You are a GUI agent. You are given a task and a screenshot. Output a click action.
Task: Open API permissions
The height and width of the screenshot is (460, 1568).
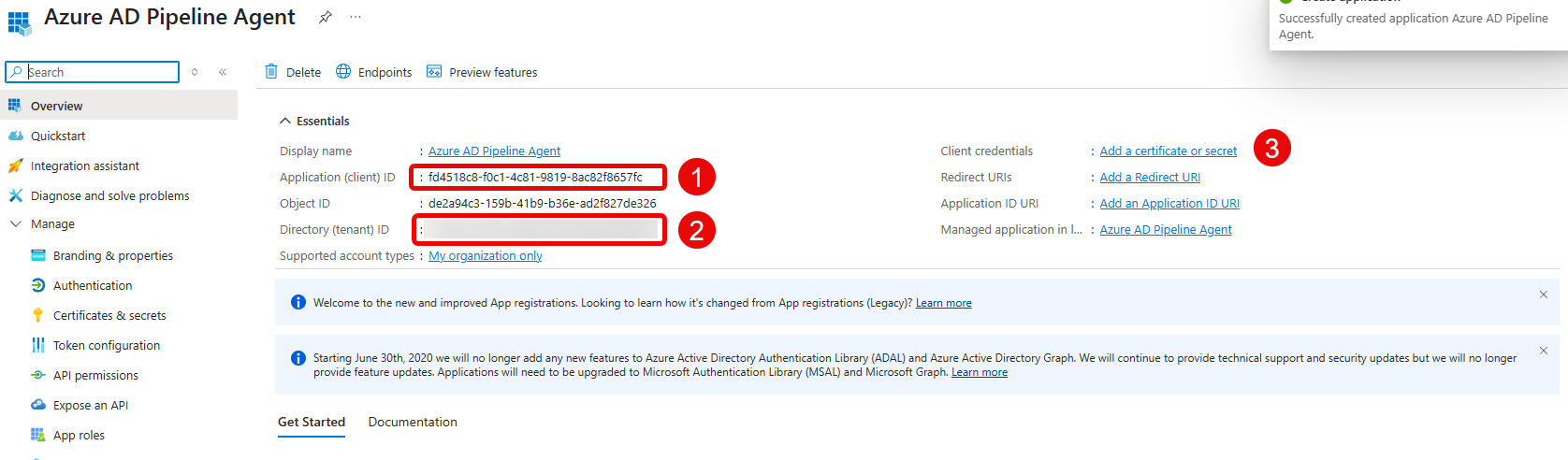(95, 375)
